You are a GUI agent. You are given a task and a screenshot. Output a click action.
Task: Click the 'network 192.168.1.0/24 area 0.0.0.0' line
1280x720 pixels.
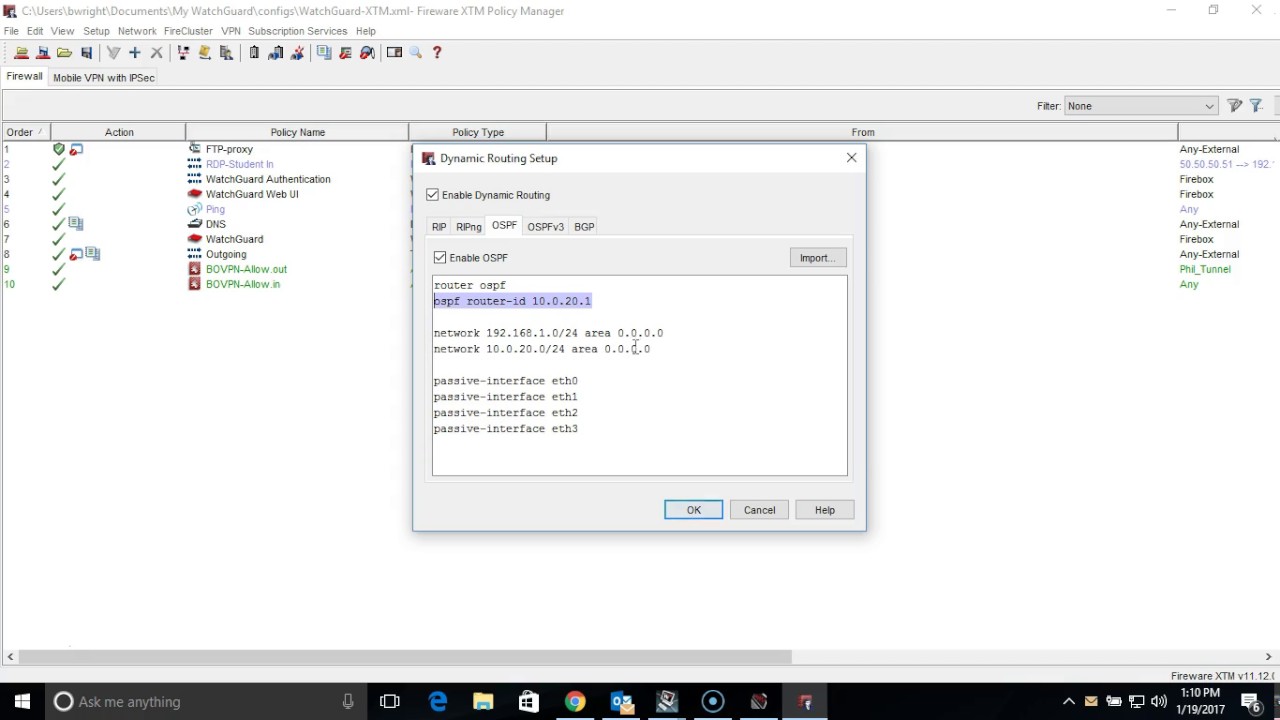[x=548, y=333]
